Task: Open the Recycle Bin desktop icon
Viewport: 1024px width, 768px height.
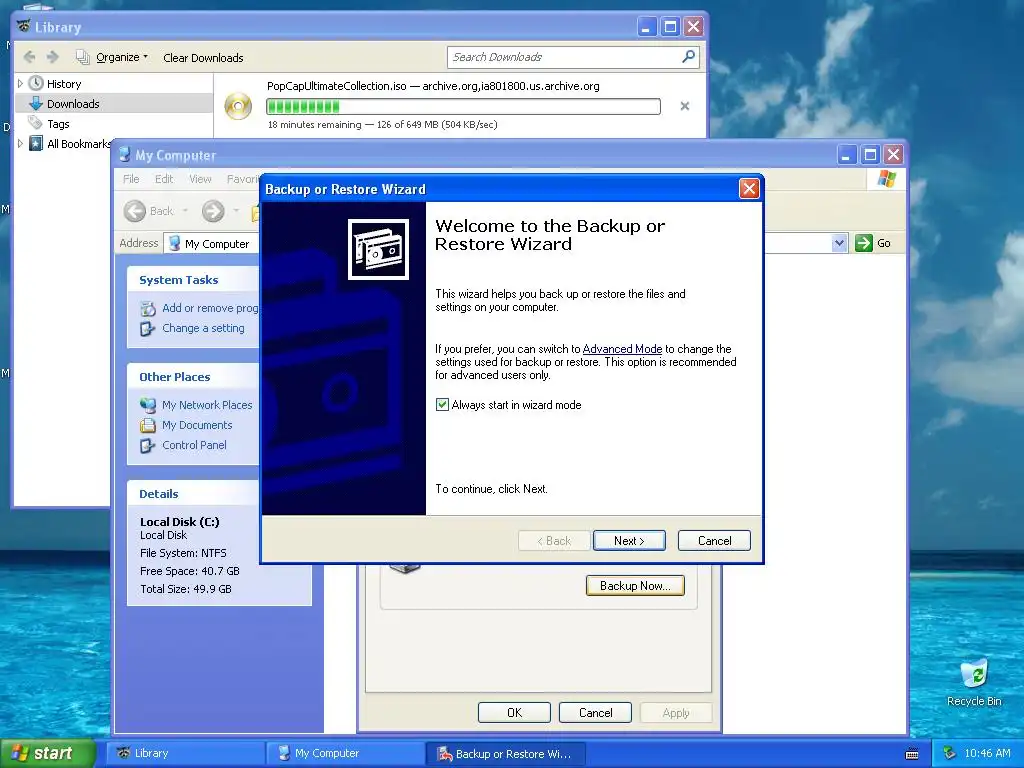Action: coord(974,674)
